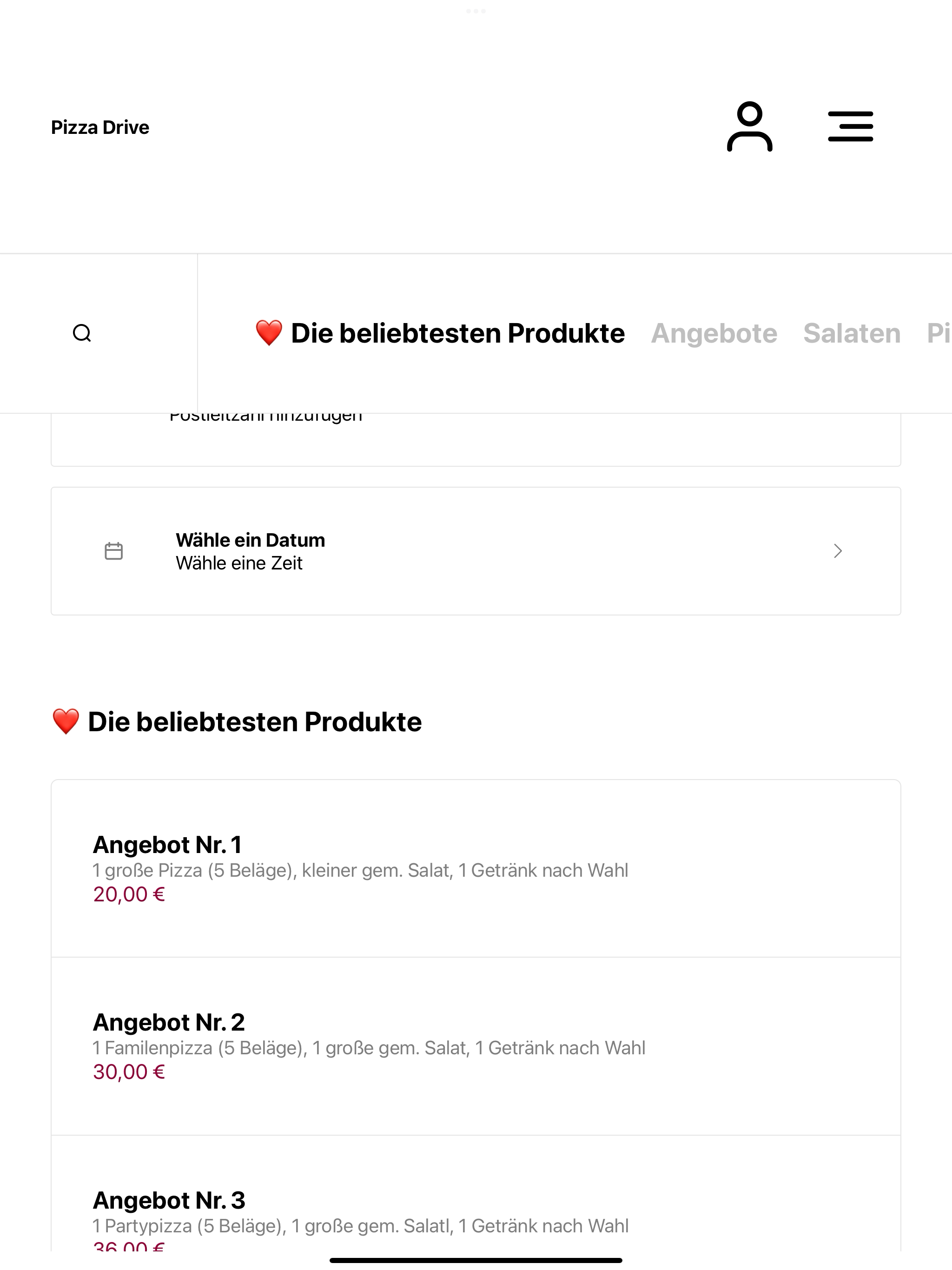Switch to the Salaten tab
The height and width of the screenshot is (1270, 952).
tap(852, 333)
